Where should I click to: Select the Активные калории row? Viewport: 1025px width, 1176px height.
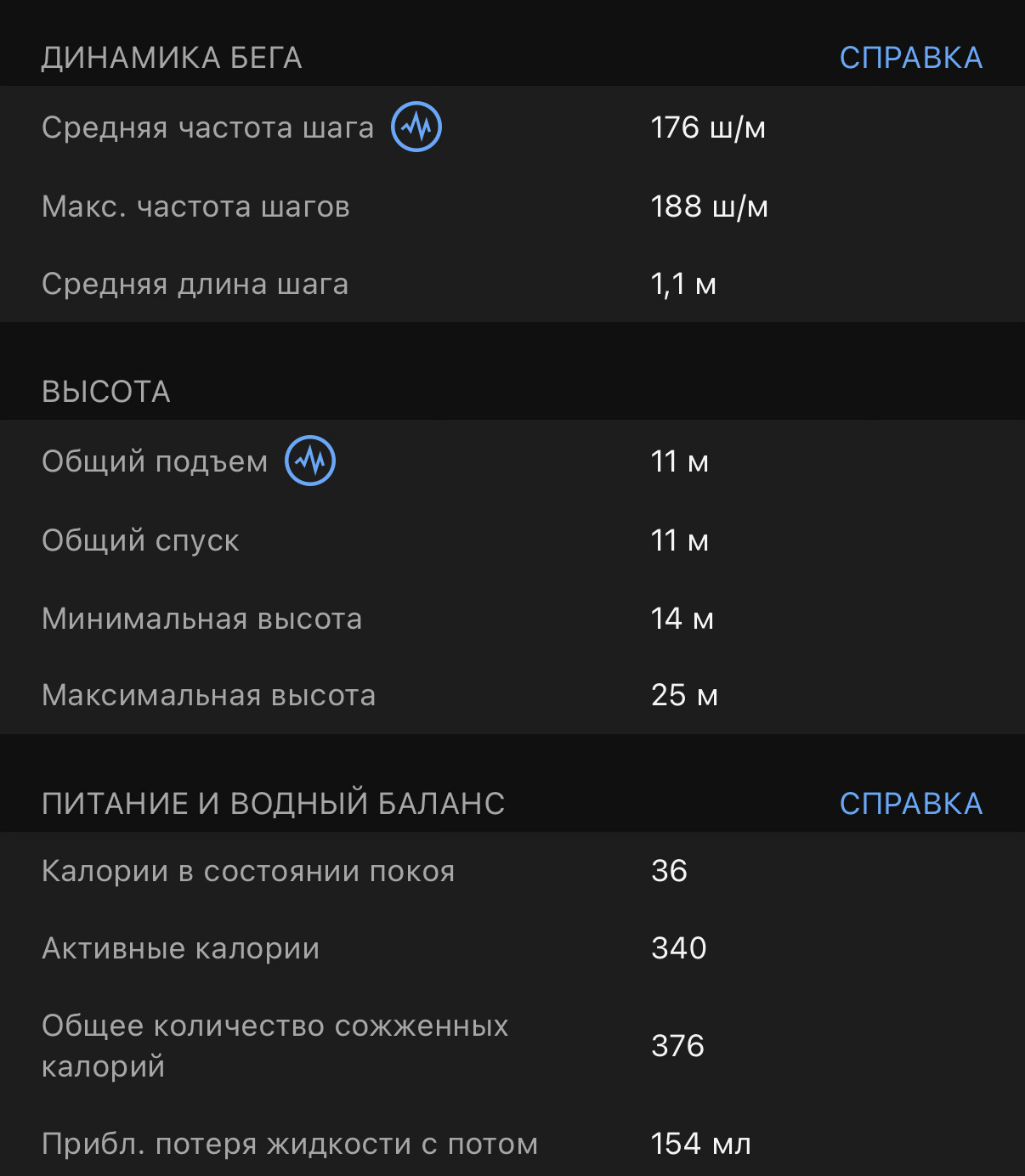pyautogui.click(x=512, y=948)
